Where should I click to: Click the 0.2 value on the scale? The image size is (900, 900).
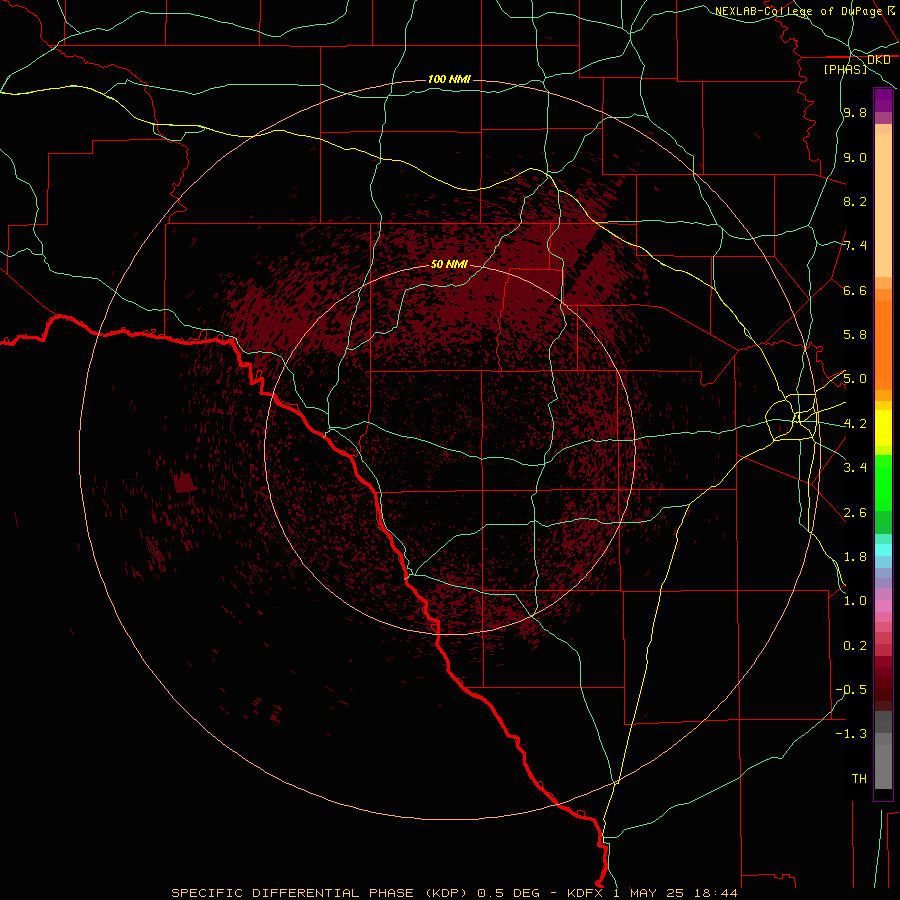point(855,646)
